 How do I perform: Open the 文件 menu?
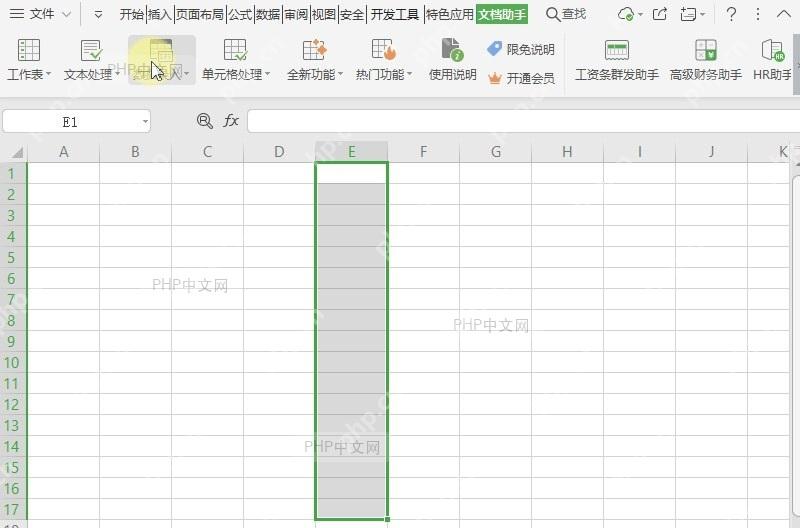tap(32, 14)
